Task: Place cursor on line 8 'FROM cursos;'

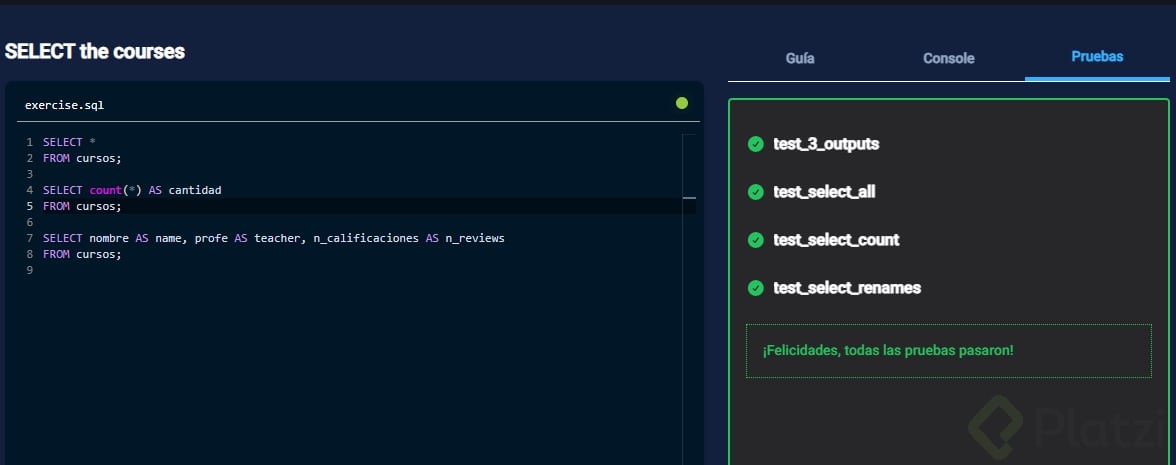Action: [x=82, y=254]
